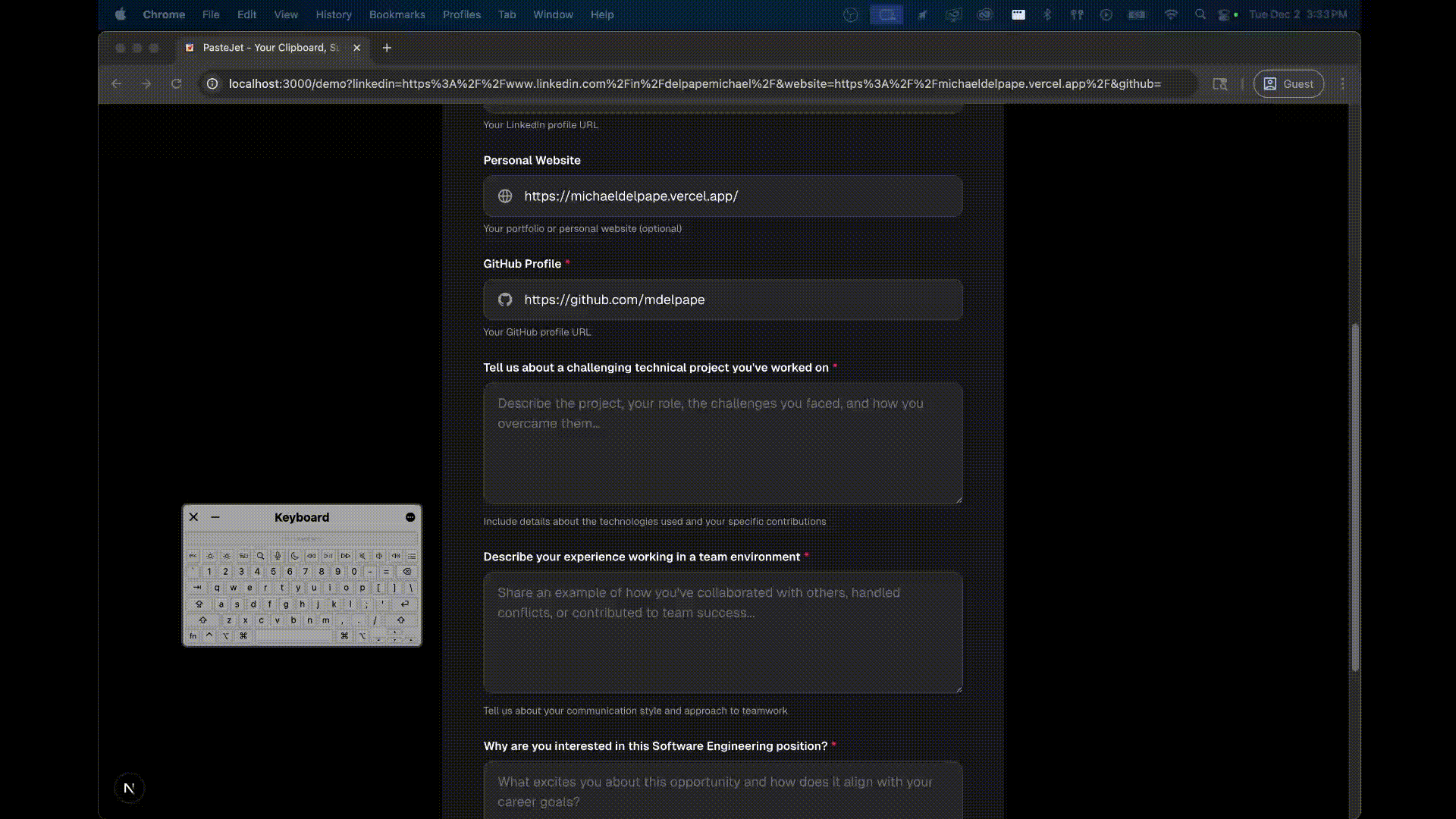Image resolution: width=1456 pixels, height=819 pixels.
Task: Click the challenging technical project description textarea
Action: click(x=722, y=443)
